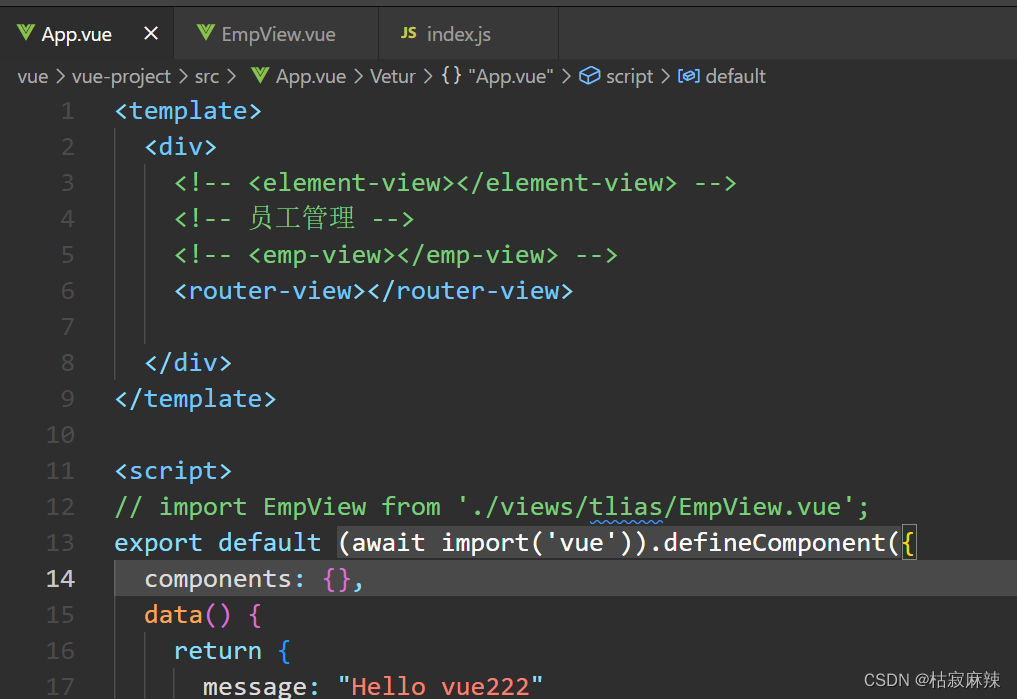Expand the default breadcrumb item
The height and width of the screenshot is (699, 1017).
tap(739, 76)
